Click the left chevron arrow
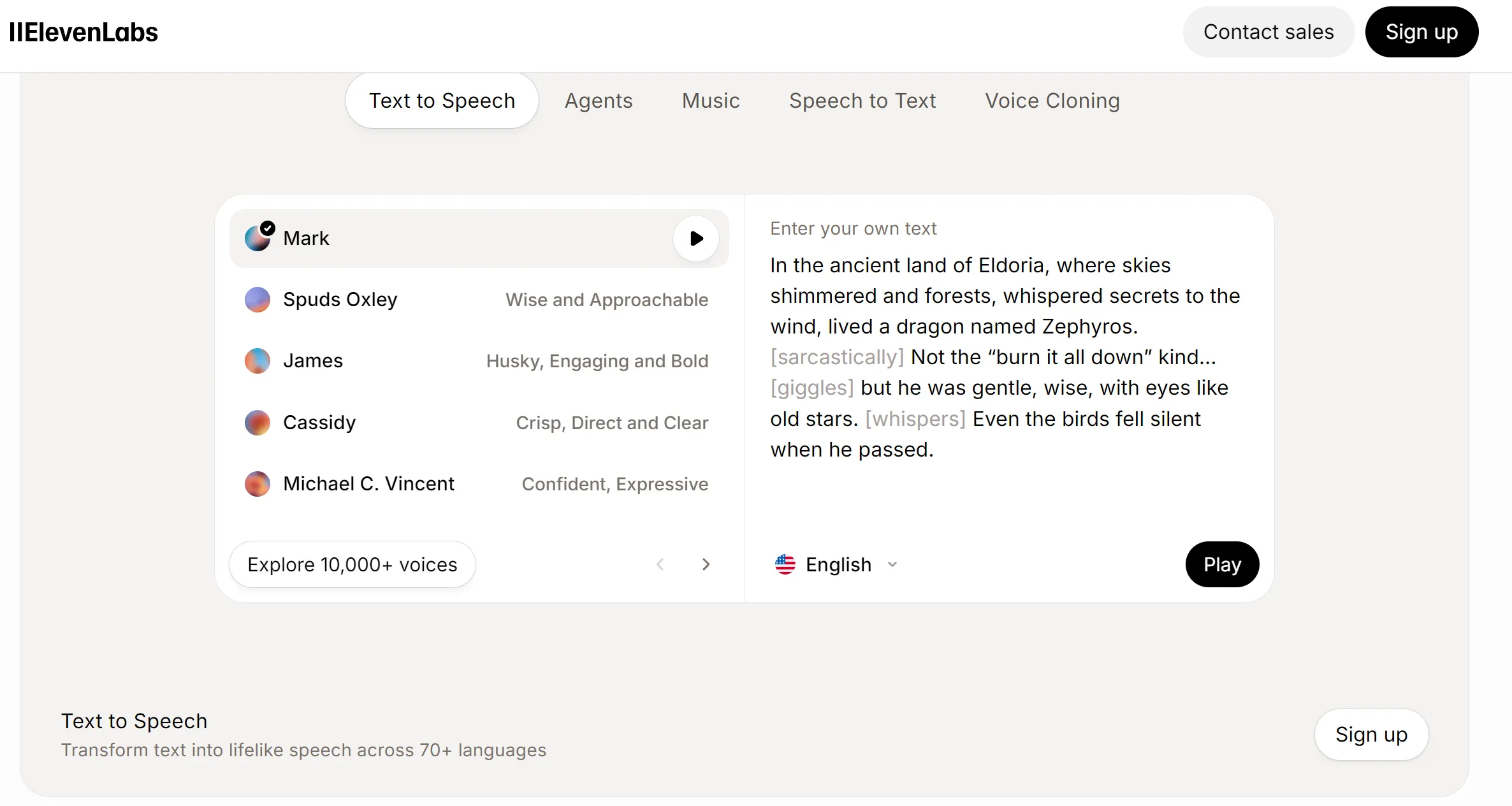This screenshot has width=1512, height=806. (661, 564)
